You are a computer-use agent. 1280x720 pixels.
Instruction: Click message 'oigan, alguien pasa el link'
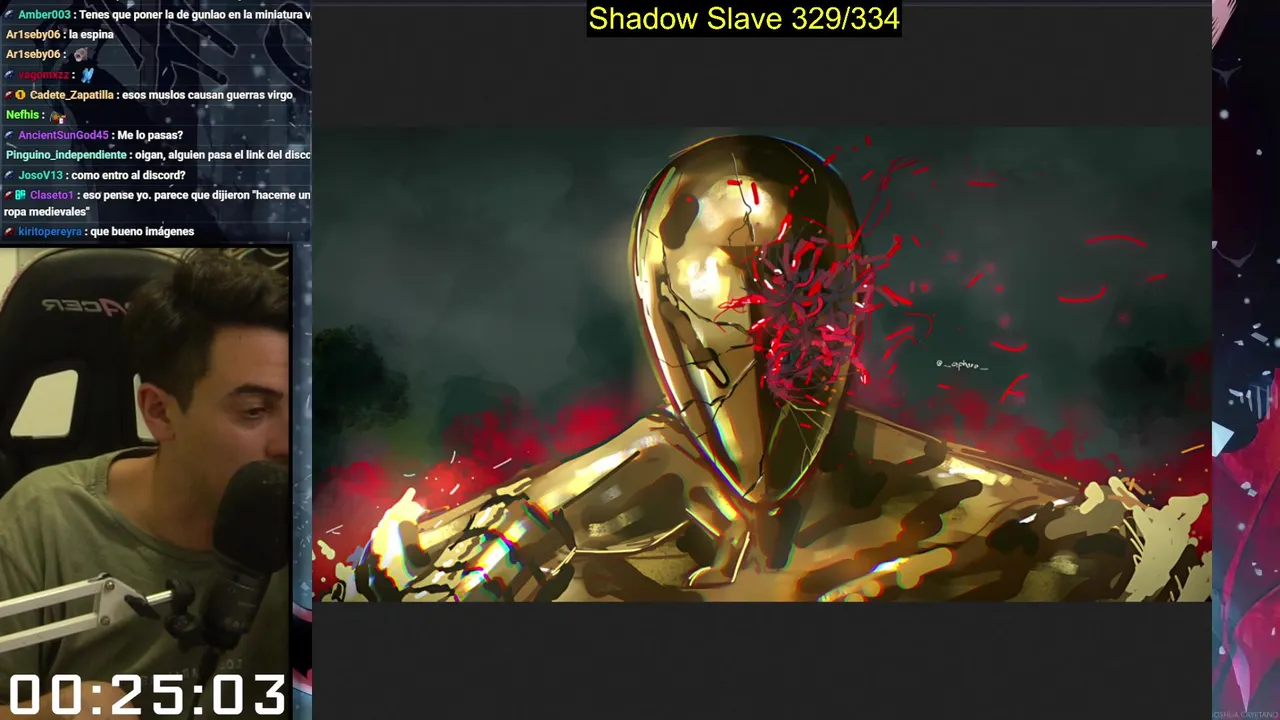tap(223, 155)
